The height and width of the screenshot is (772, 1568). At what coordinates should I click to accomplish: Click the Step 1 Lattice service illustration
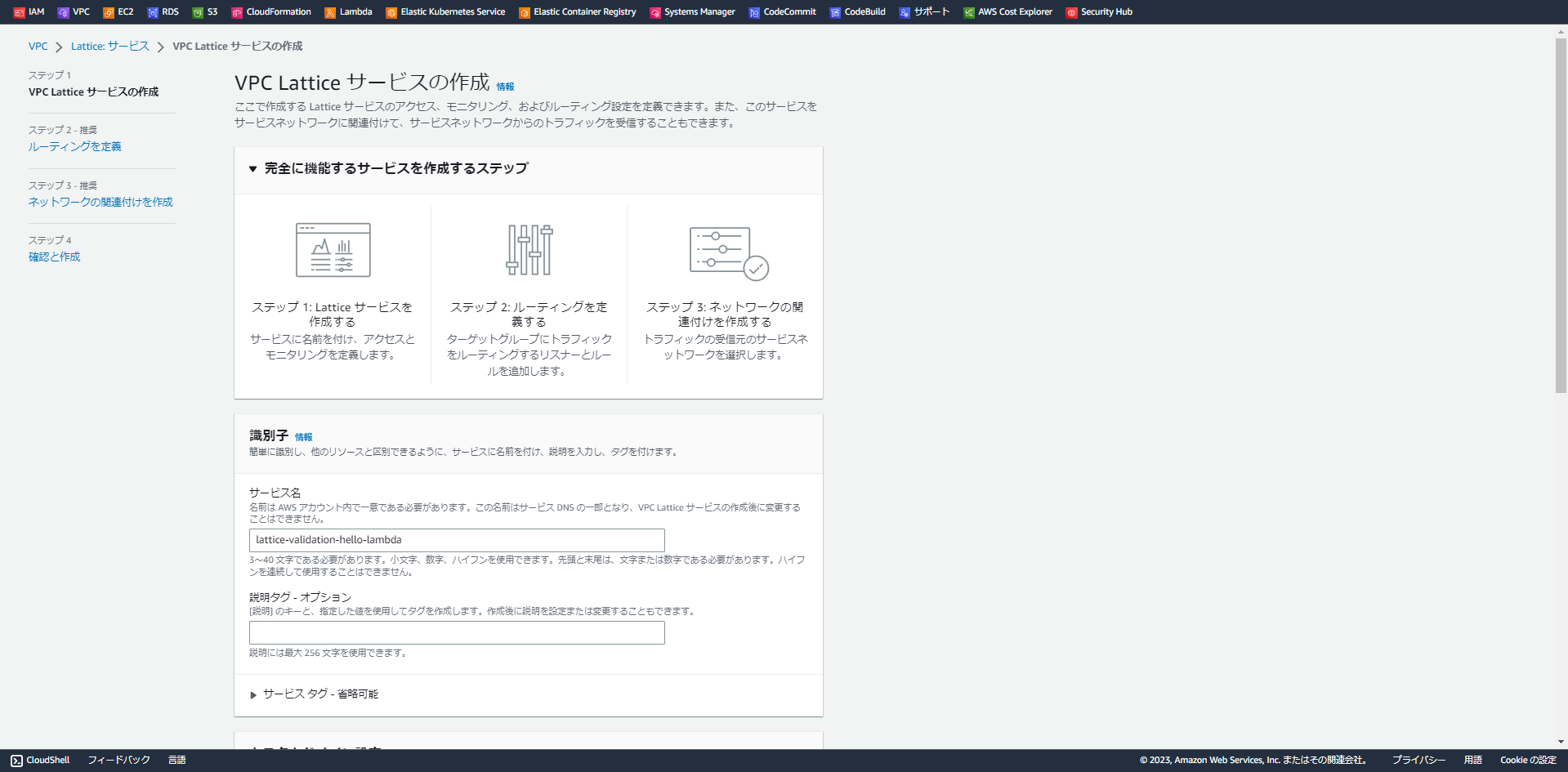tap(333, 250)
